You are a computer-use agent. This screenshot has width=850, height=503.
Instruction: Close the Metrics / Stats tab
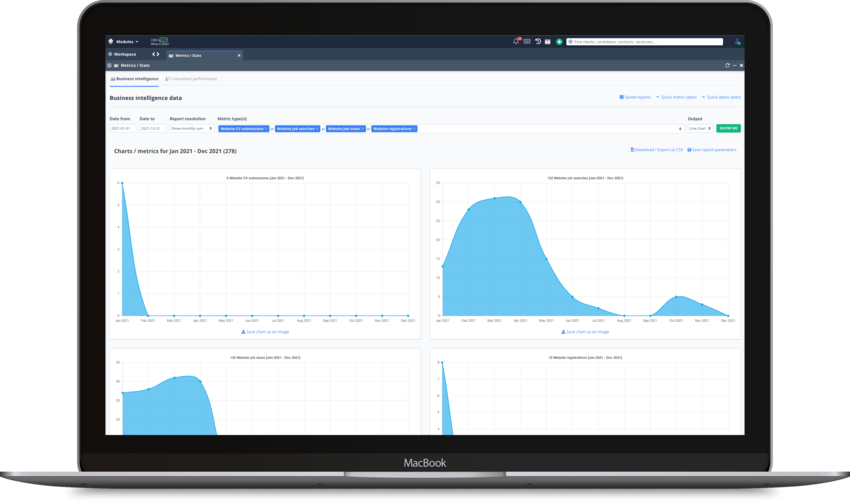[x=239, y=55]
